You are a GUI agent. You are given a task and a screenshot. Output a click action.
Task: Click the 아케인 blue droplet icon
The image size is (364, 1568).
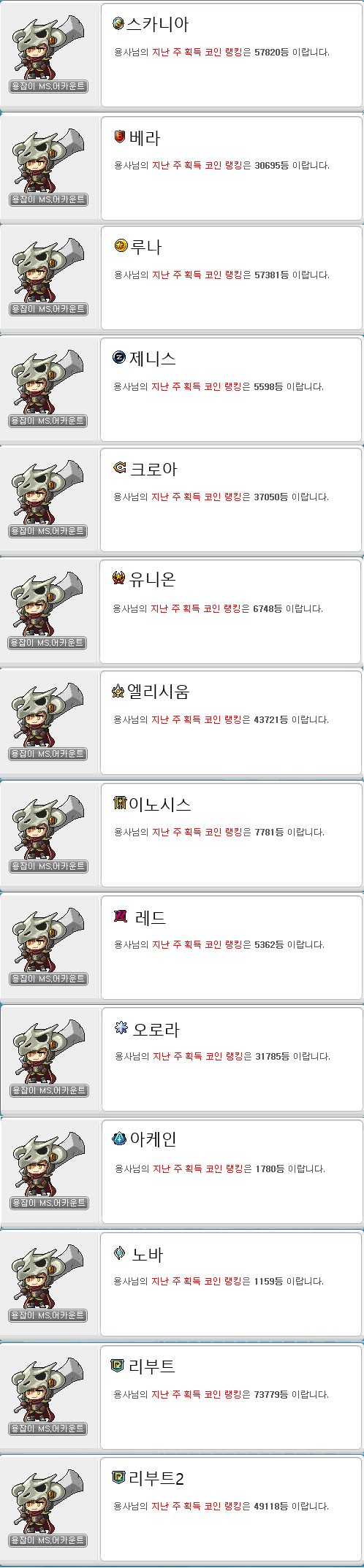[119, 1138]
